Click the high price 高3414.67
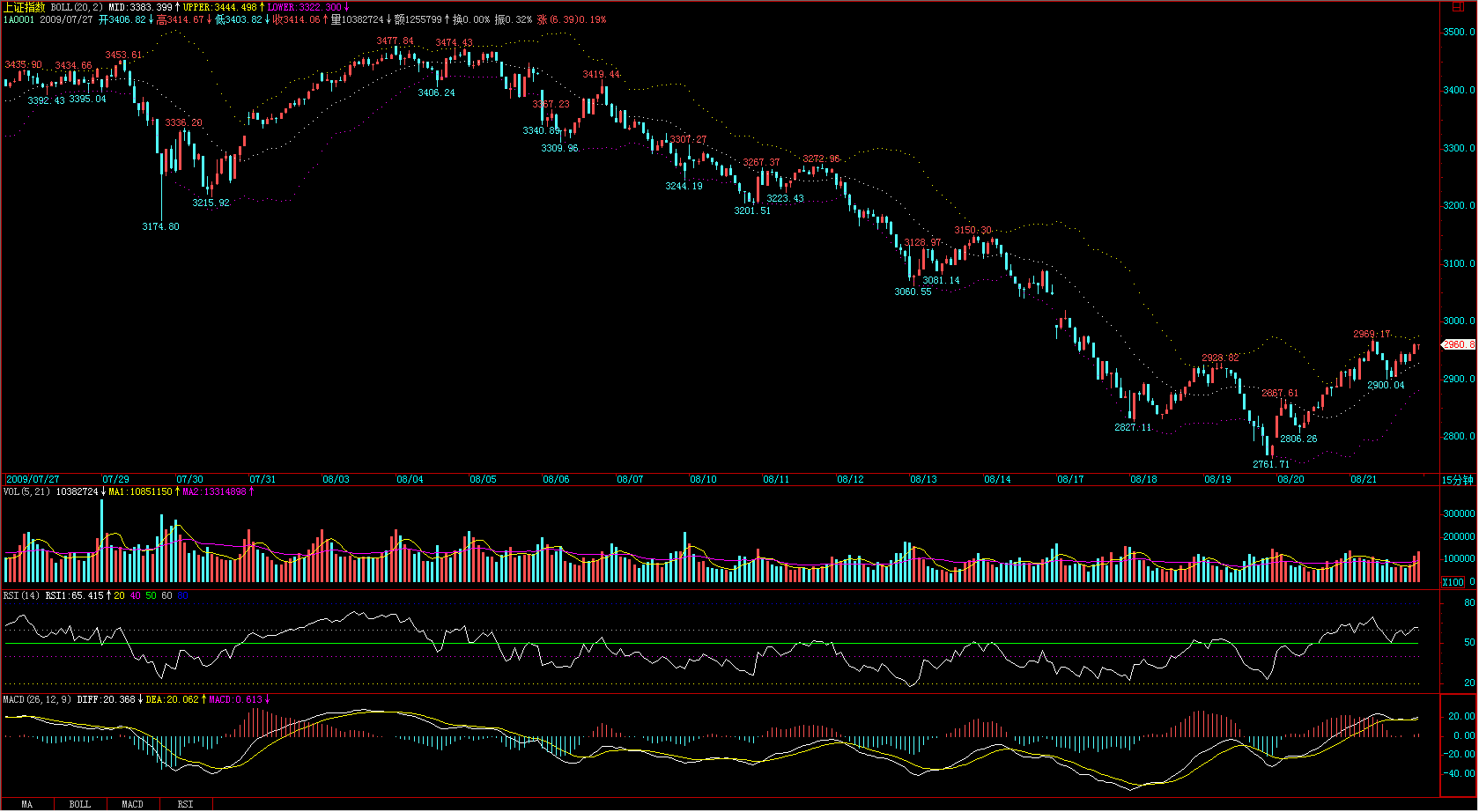Image resolution: width=1479 pixels, height=812 pixels. 181,19
